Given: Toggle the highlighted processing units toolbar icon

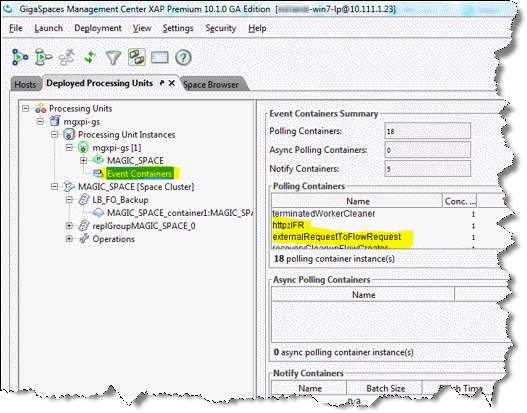Looking at the screenshot, I should 136,57.
